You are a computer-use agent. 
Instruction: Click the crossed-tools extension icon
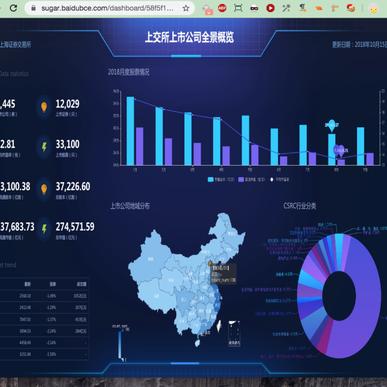tap(286, 8)
